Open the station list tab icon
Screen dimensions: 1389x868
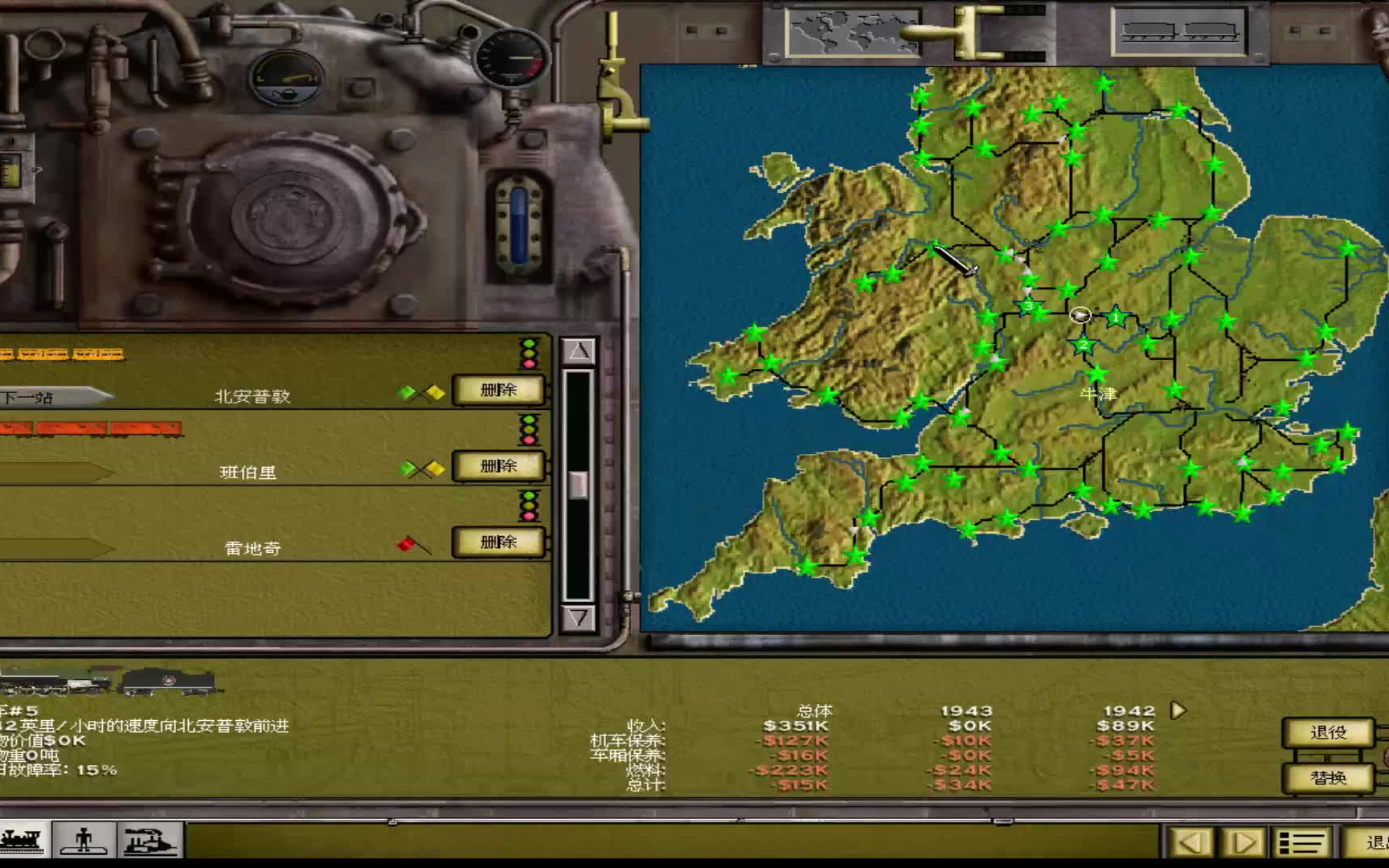(x=84, y=841)
